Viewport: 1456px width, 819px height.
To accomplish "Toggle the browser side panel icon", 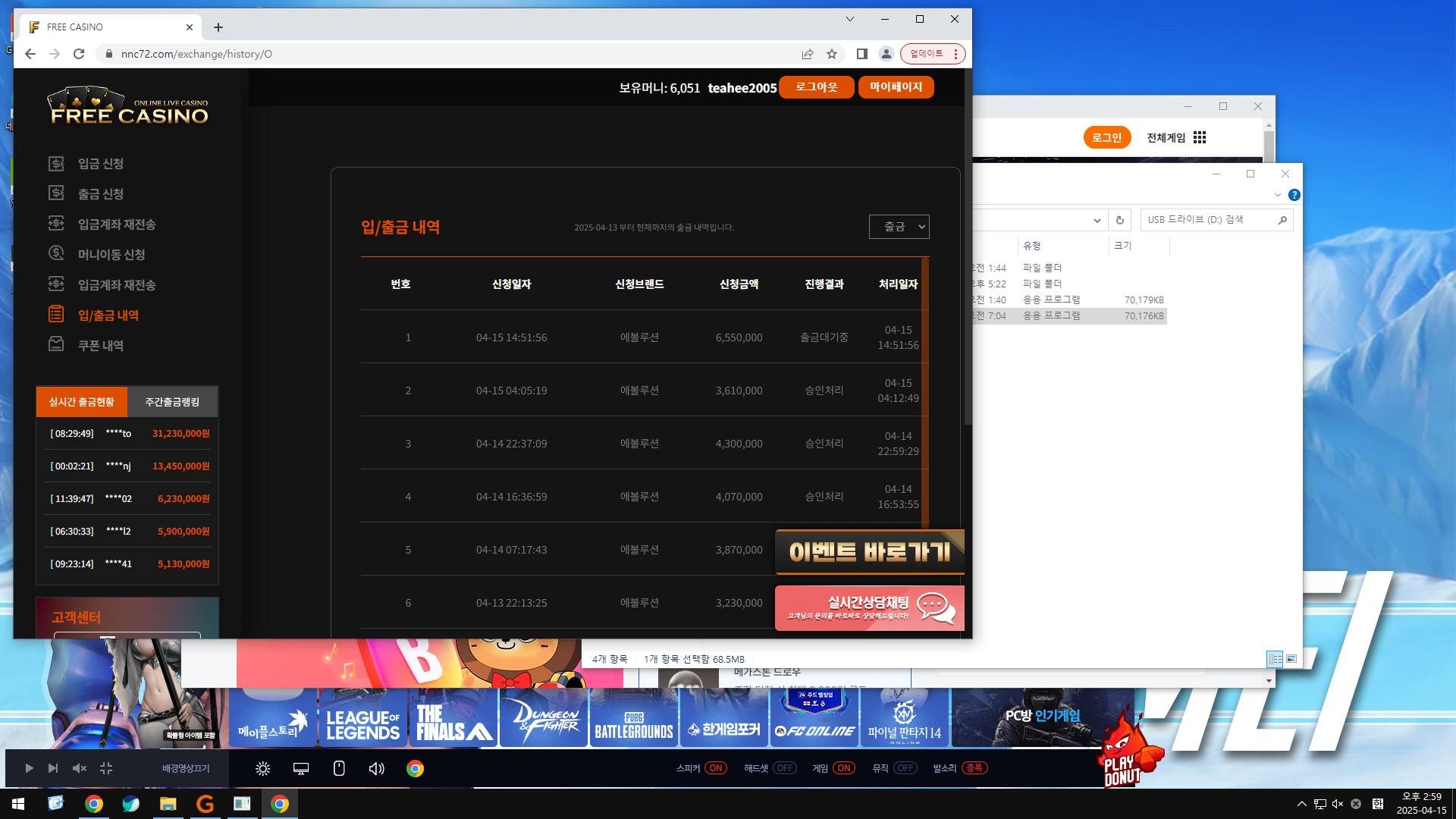I will tap(862, 54).
